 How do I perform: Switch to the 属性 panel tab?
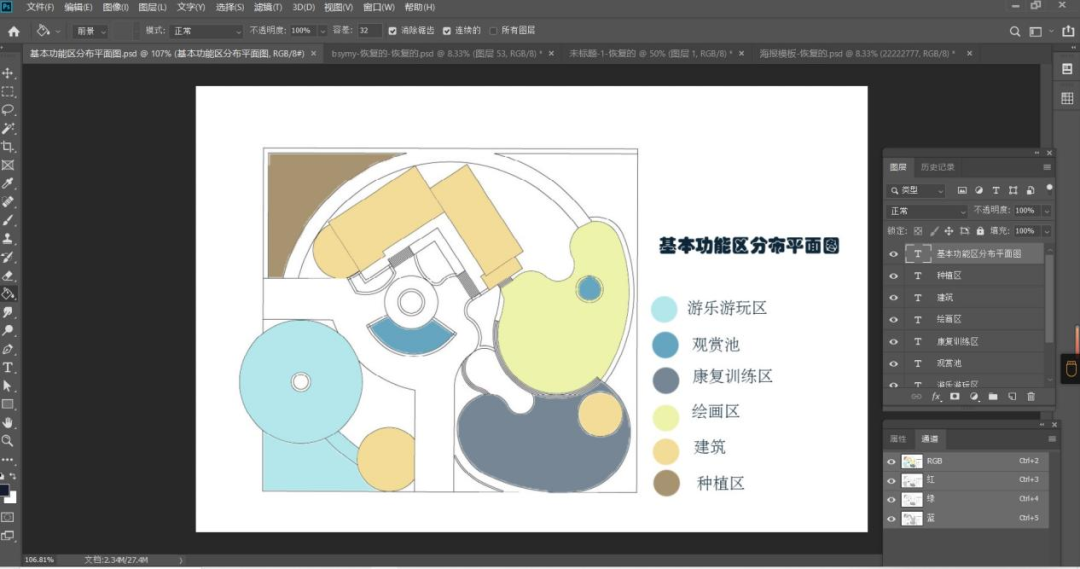[898, 439]
